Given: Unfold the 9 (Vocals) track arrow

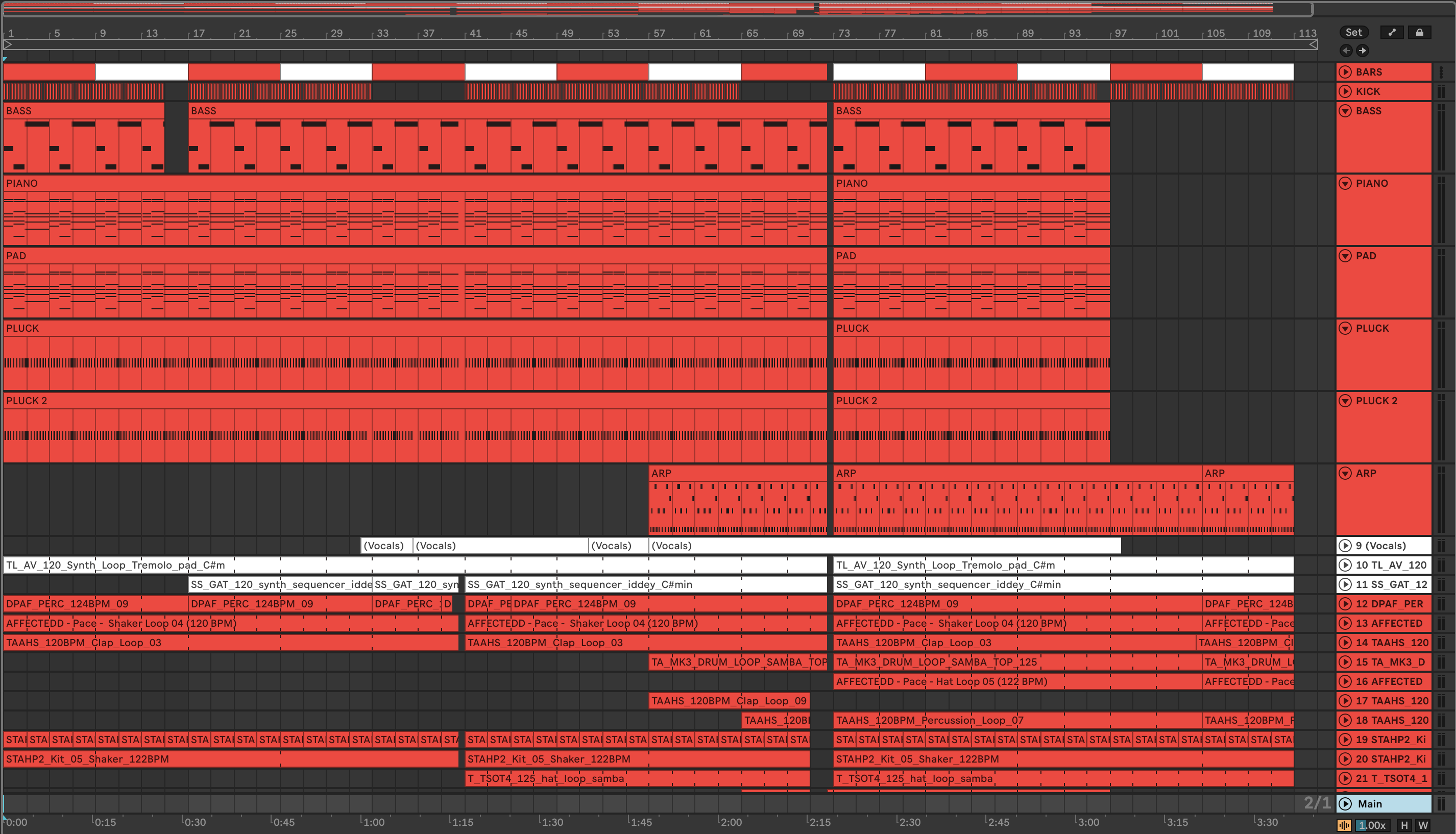Looking at the screenshot, I should 1345,546.
